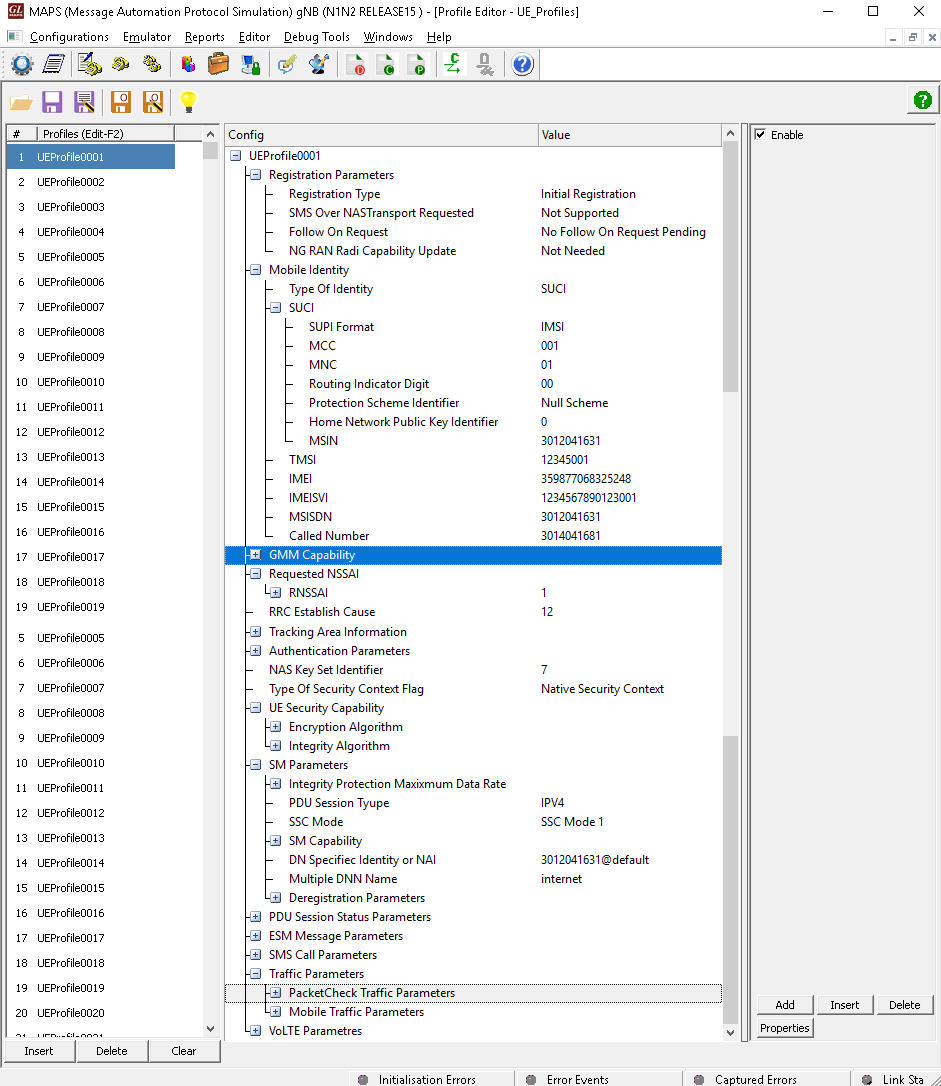Click the Add button
Image resolution: width=941 pixels, height=1086 pixels.
click(x=784, y=1005)
